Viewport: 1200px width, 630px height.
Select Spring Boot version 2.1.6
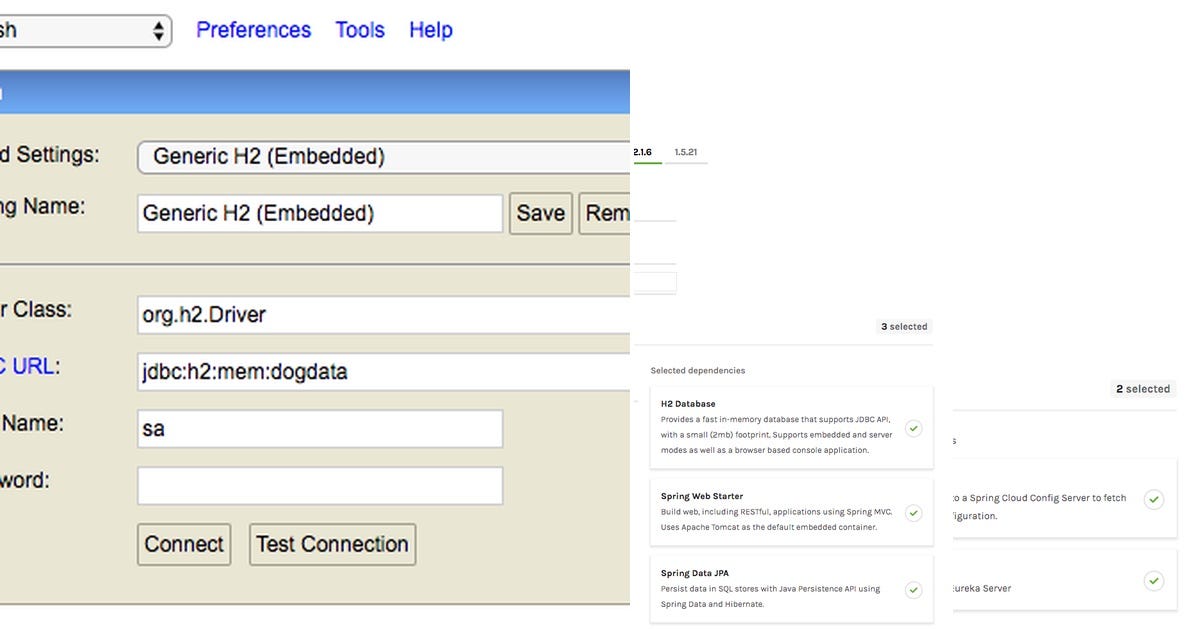(643, 152)
